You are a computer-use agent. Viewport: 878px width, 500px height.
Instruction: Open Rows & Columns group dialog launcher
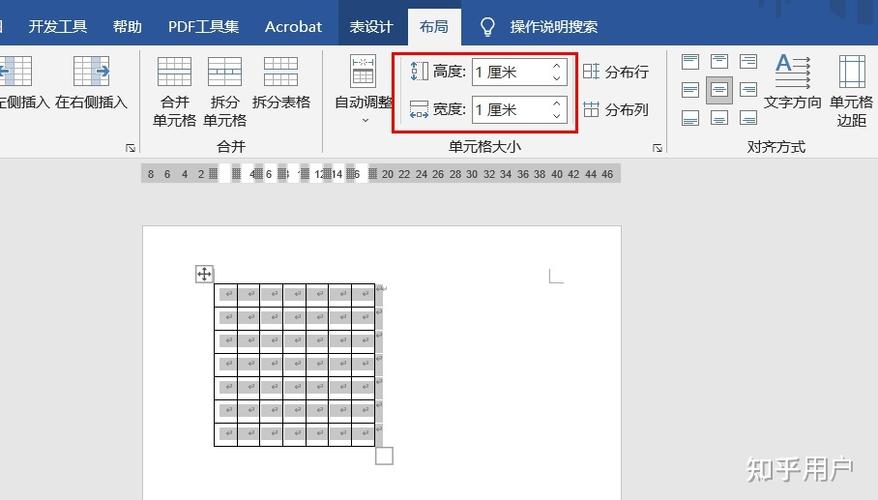point(130,148)
